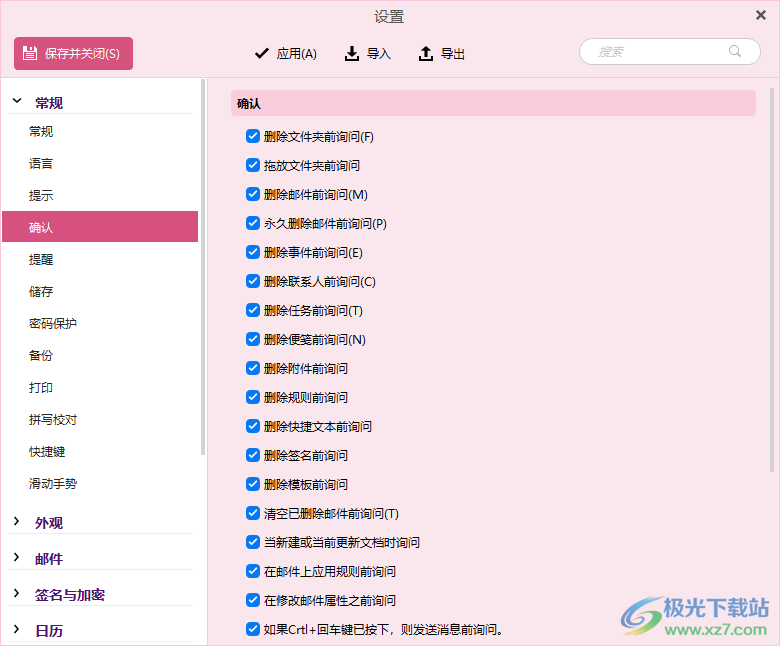Viewport: 780px width, 646px height.
Task: Collapse the 常规 section chevron
Action: click(x=17, y=101)
